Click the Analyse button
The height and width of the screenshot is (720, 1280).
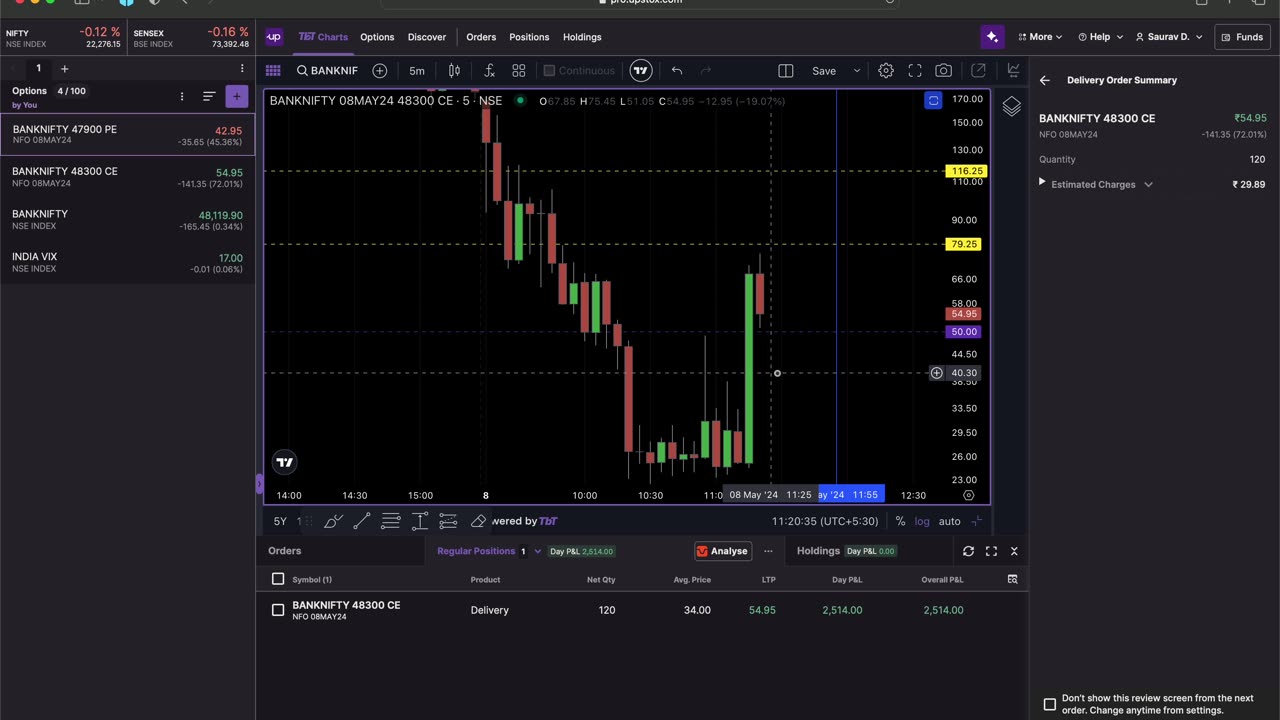(x=722, y=551)
